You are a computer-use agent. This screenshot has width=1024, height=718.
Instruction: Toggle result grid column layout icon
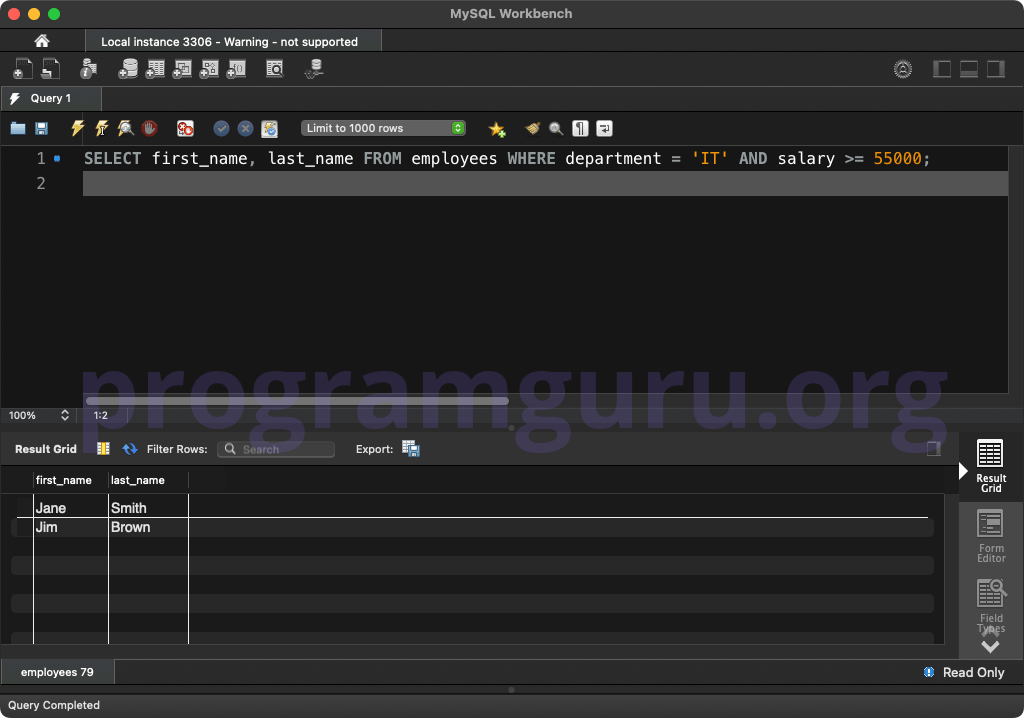pyautogui.click(x=103, y=448)
